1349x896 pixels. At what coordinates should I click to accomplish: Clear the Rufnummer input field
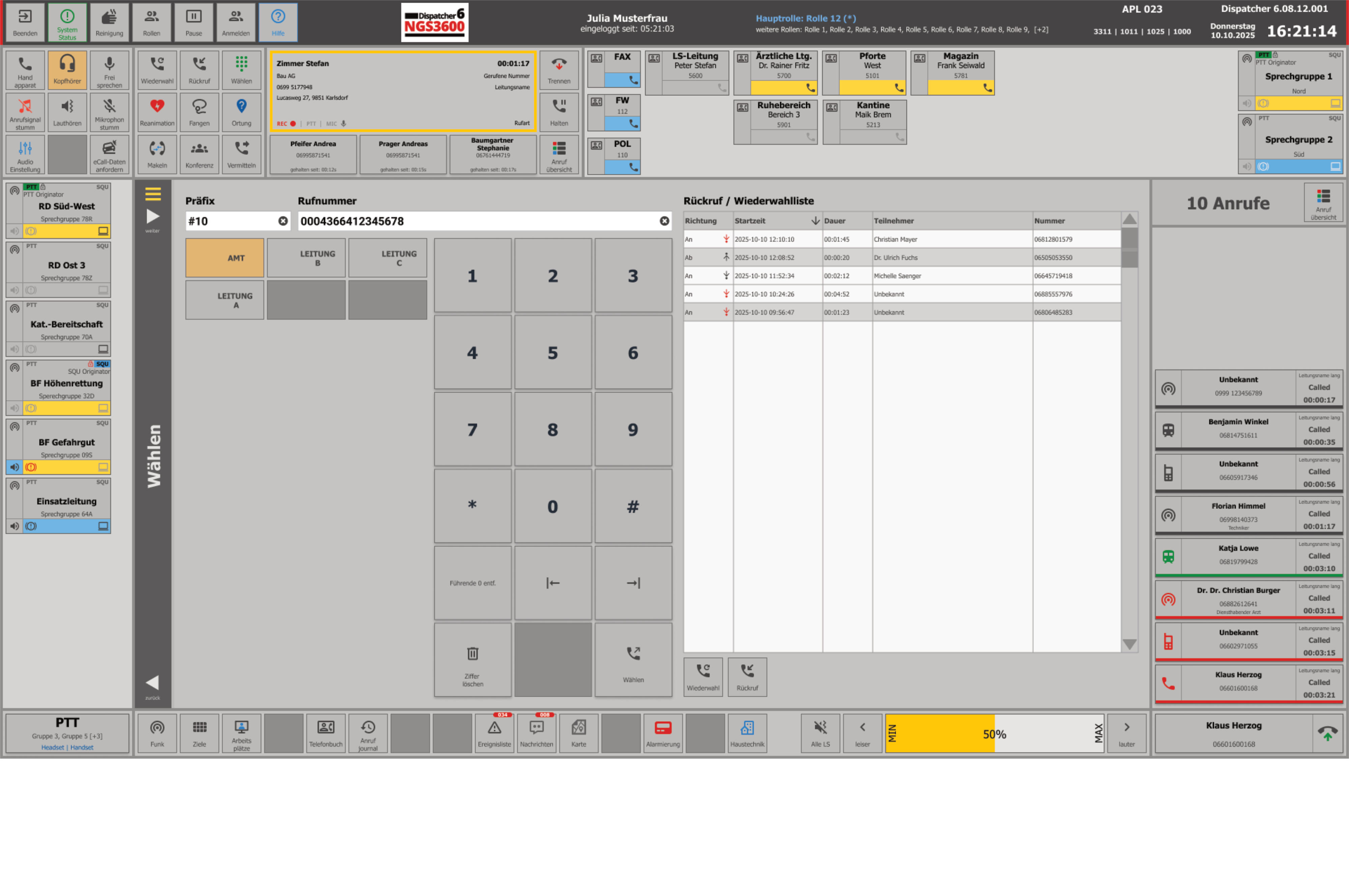pyautogui.click(x=663, y=221)
